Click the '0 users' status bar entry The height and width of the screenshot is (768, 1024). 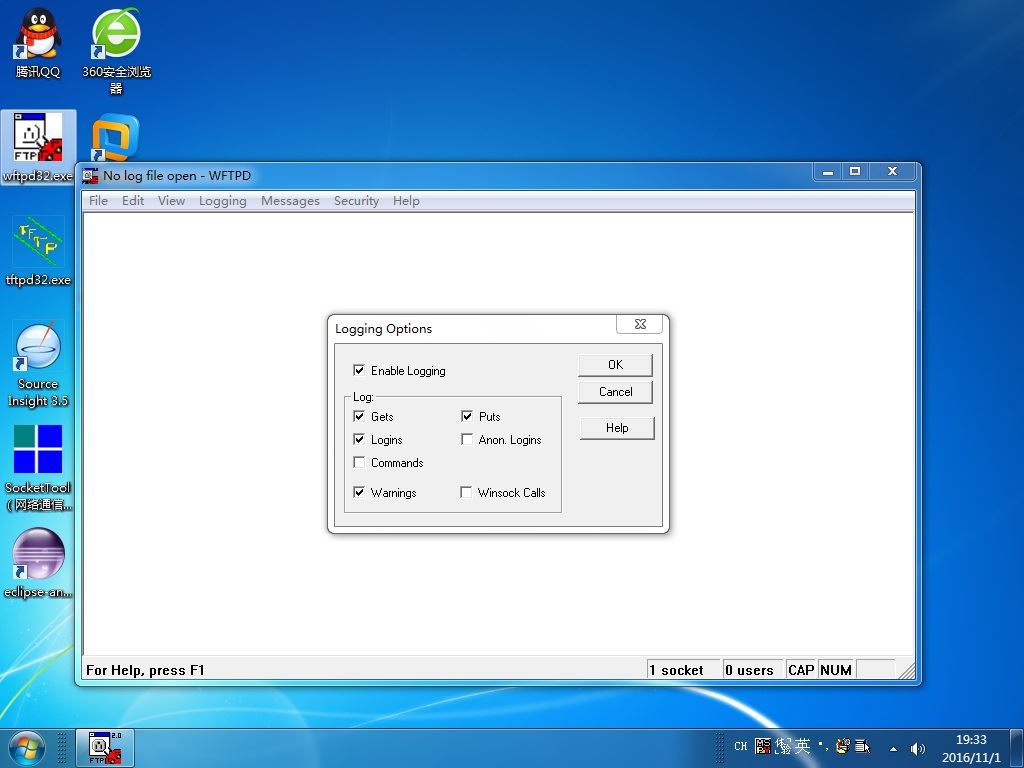[x=753, y=670]
